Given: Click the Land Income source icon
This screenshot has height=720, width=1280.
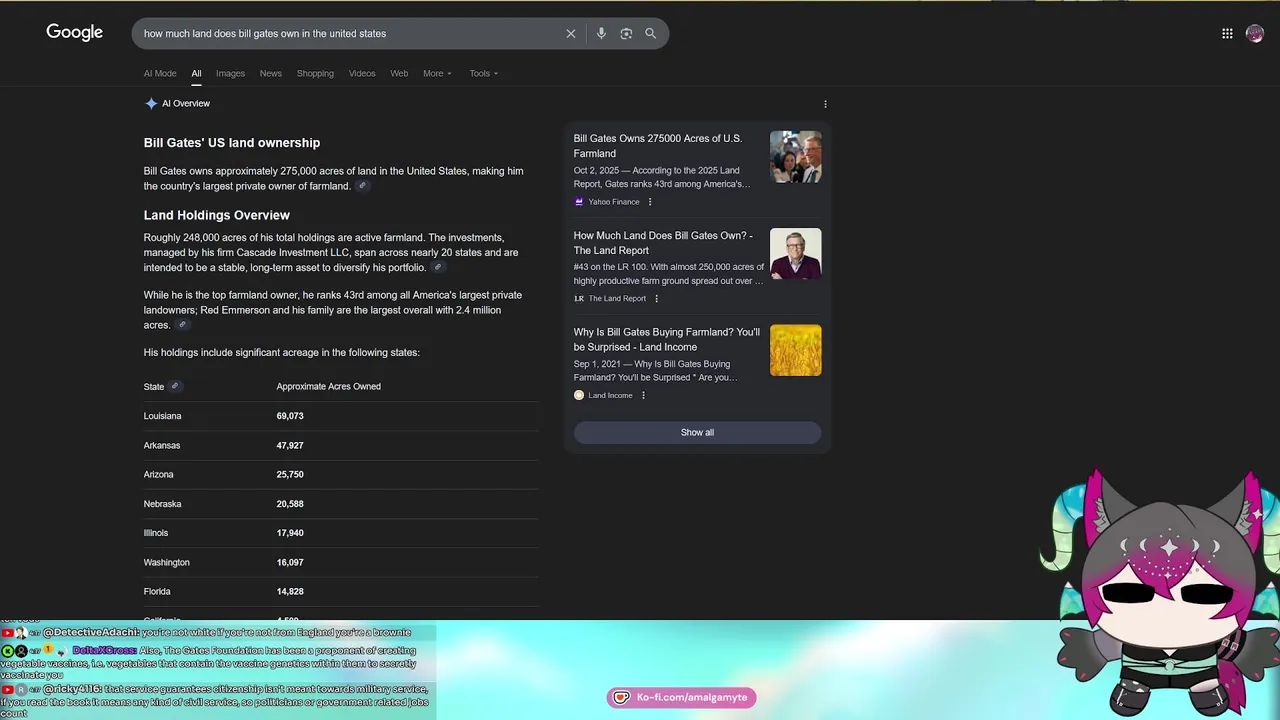Looking at the screenshot, I should point(579,395).
